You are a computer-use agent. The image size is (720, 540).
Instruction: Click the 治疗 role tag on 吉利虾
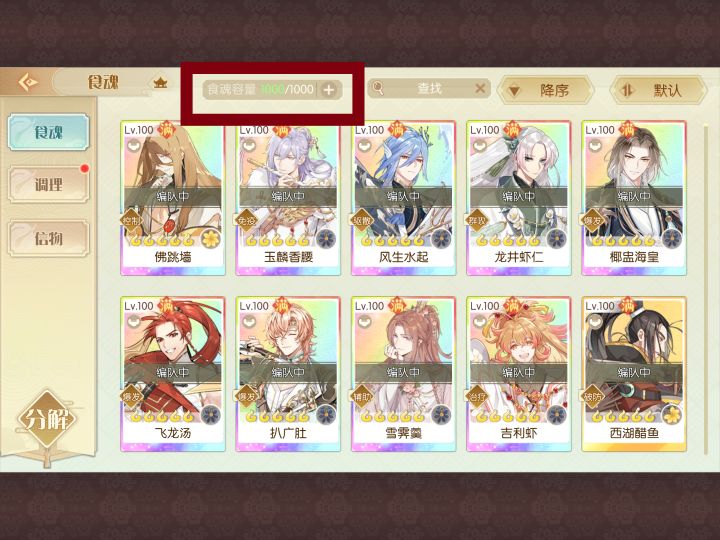pos(478,397)
